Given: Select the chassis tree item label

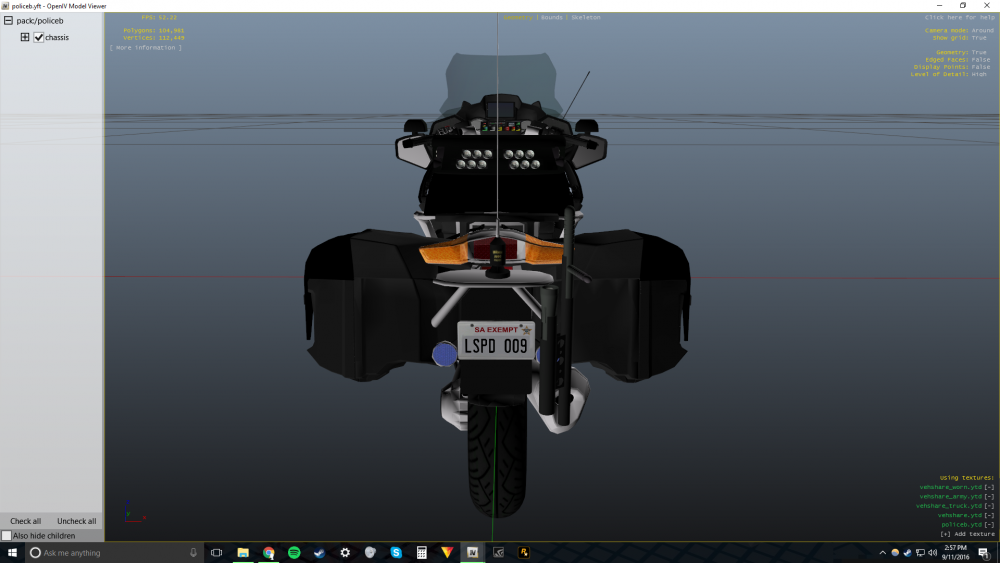Looking at the screenshot, I should pyautogui.click(x=57, y=38).
